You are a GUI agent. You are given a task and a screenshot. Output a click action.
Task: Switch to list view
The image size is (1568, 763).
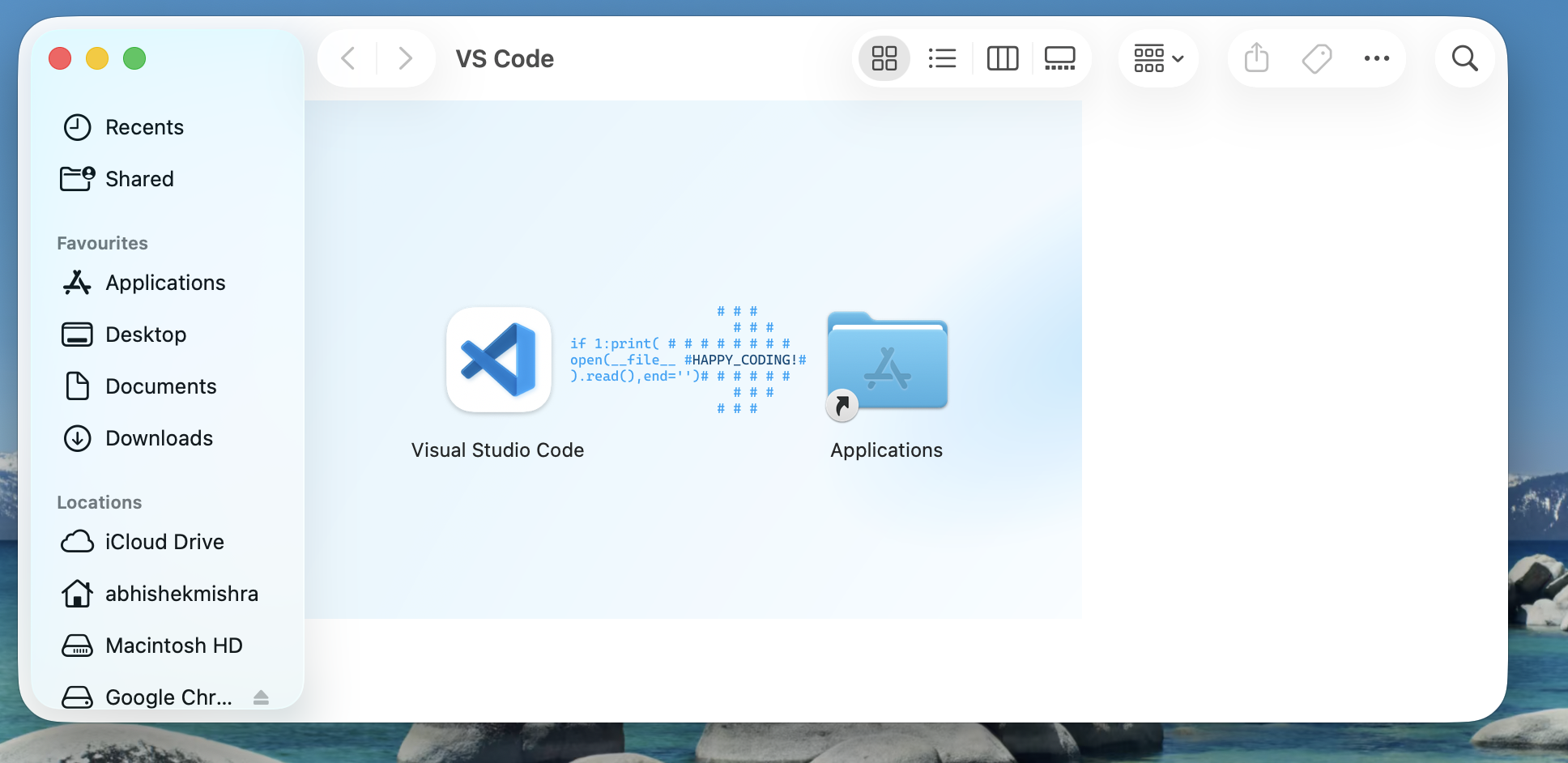(x=942, y=58)
